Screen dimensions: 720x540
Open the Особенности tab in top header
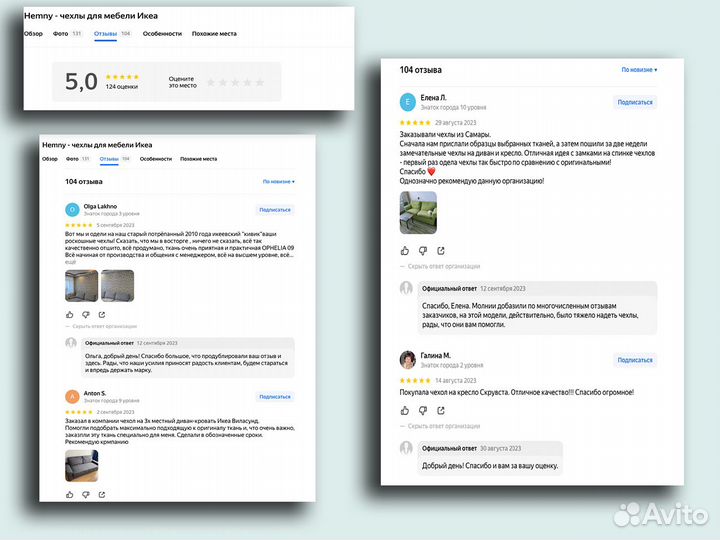tap(162, 33)
